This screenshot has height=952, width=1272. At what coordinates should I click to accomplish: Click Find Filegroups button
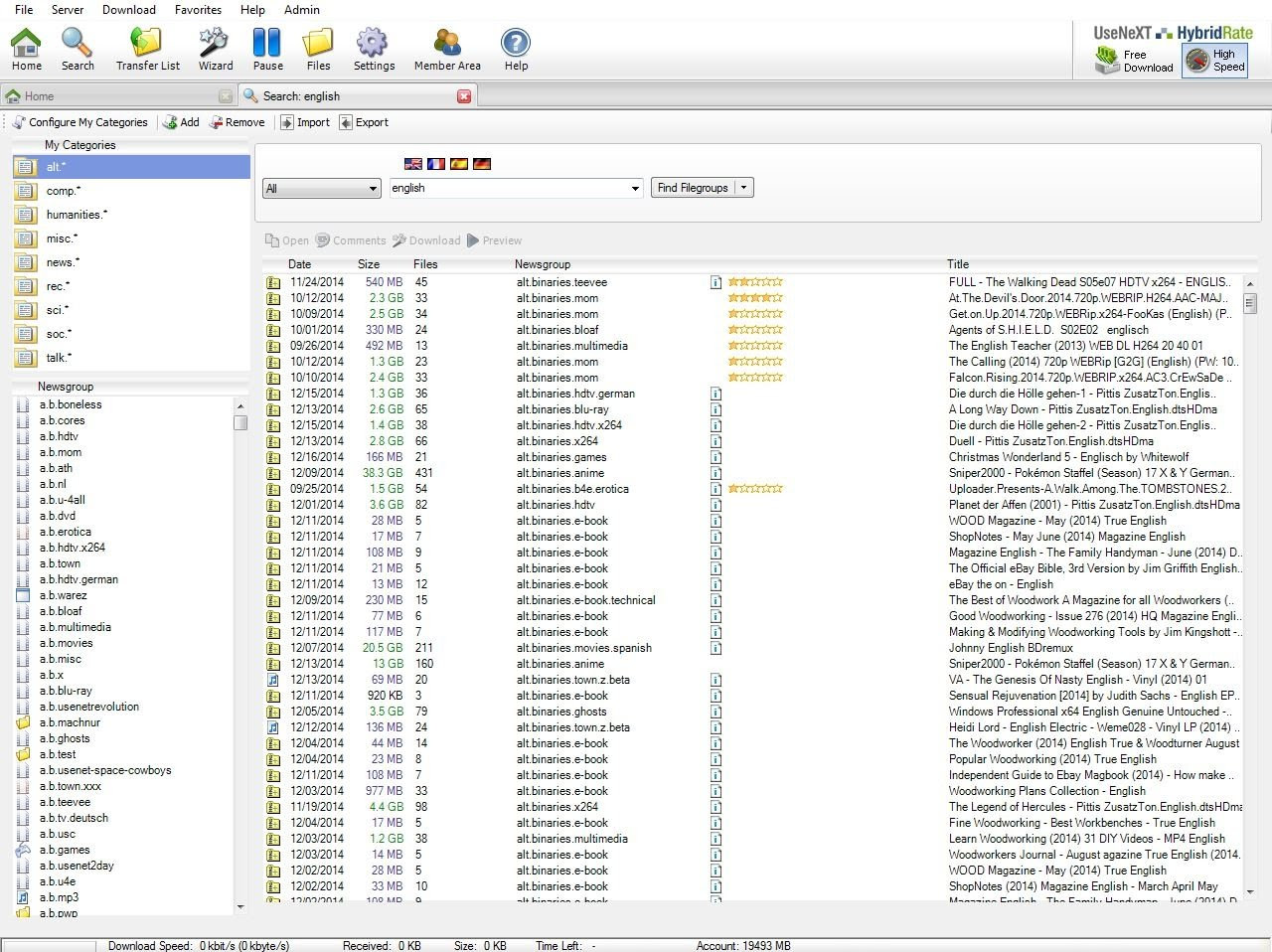693,188
